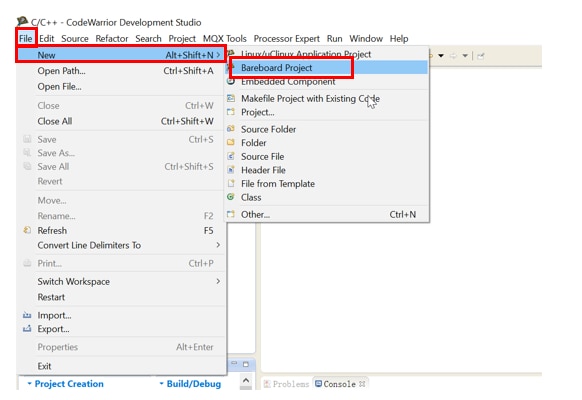This screenshot has width=582, height=400.
Task: Choose Open Path... menu entry
Action: tap(121, 71)
